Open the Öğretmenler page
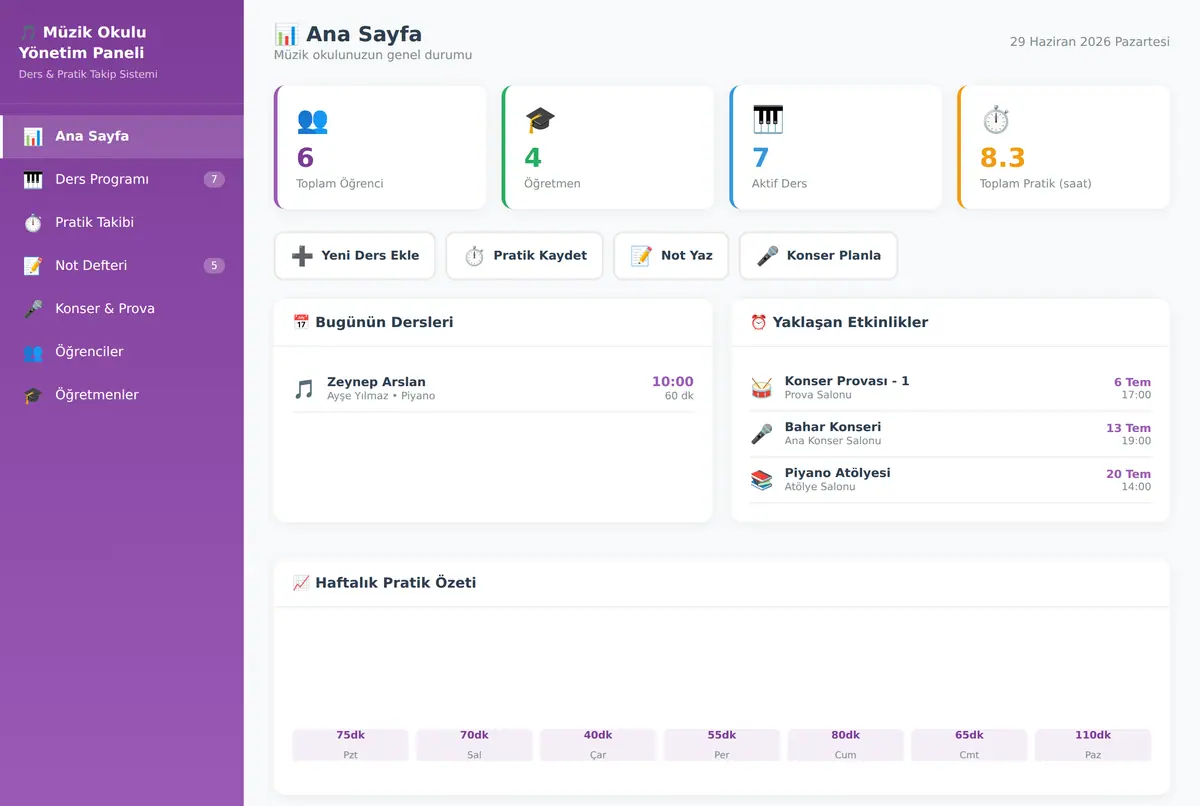Viewport: 1200px width, 806px height. [x=122, y=395]
